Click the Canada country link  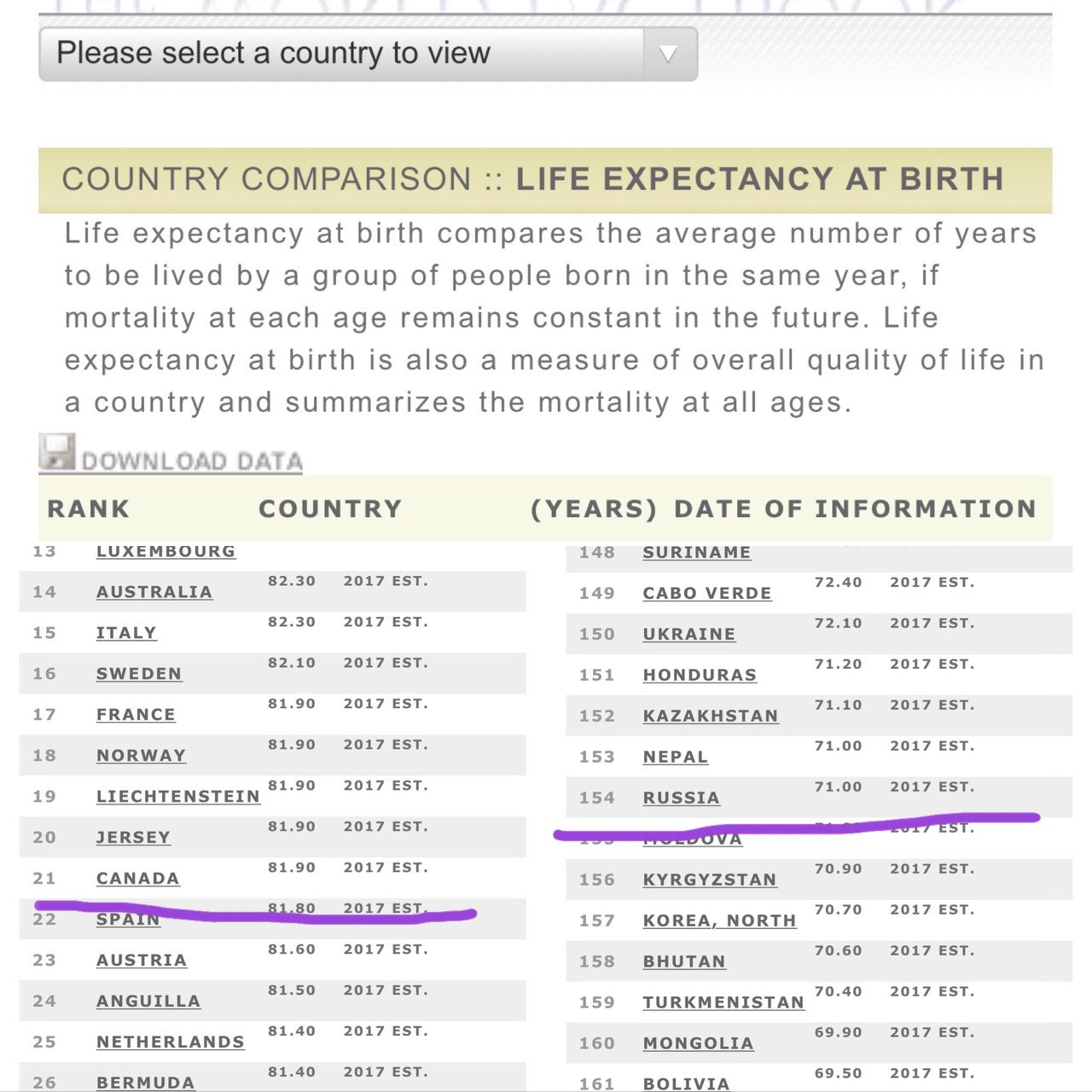137,879
